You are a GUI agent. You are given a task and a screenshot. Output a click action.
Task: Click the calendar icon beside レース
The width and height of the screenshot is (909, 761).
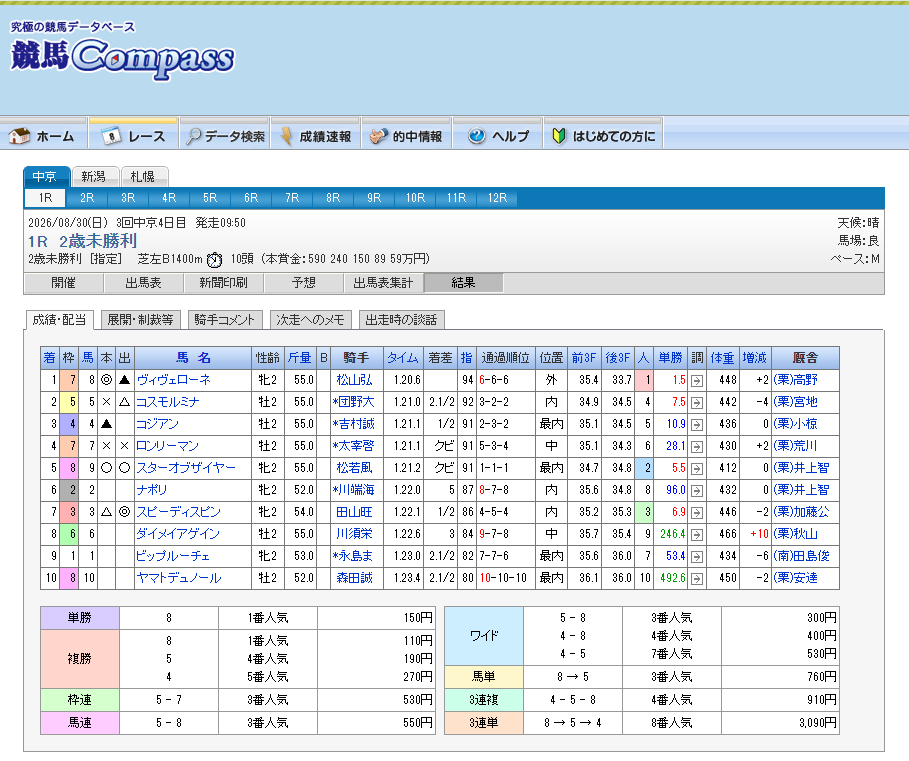(111, 136)
